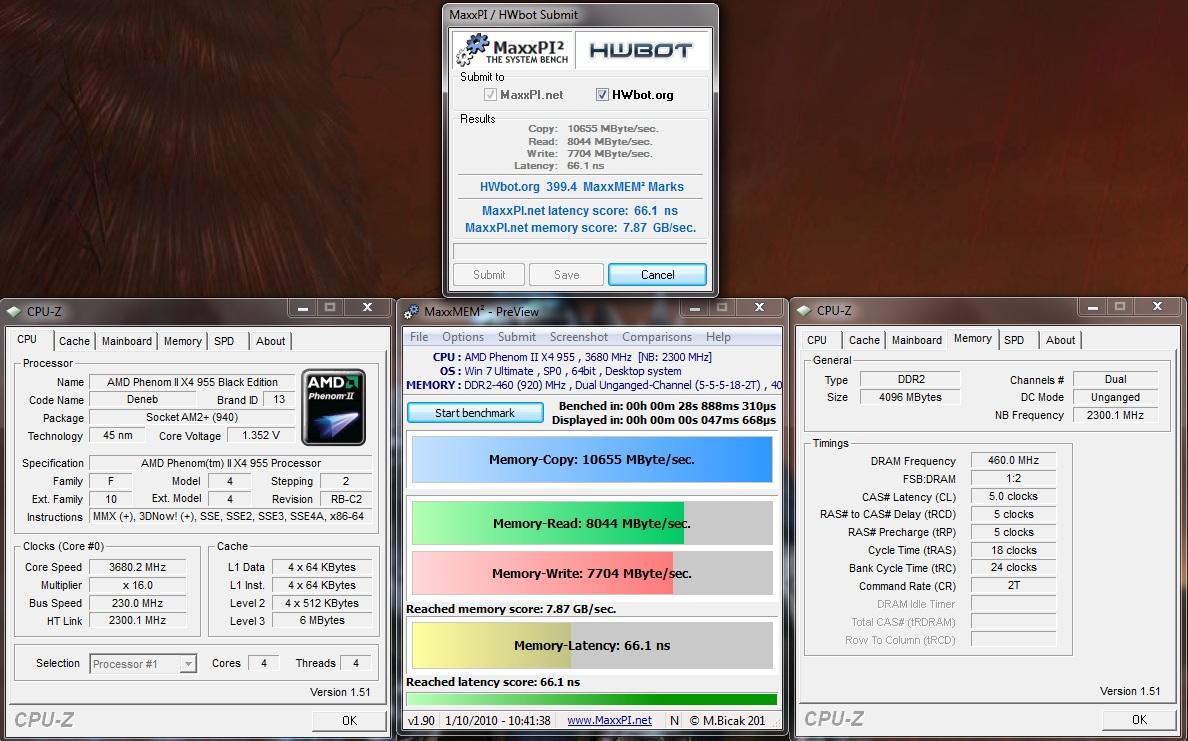Click the green progress bar at bottom of MaxxMEM²

click(592, 699)
